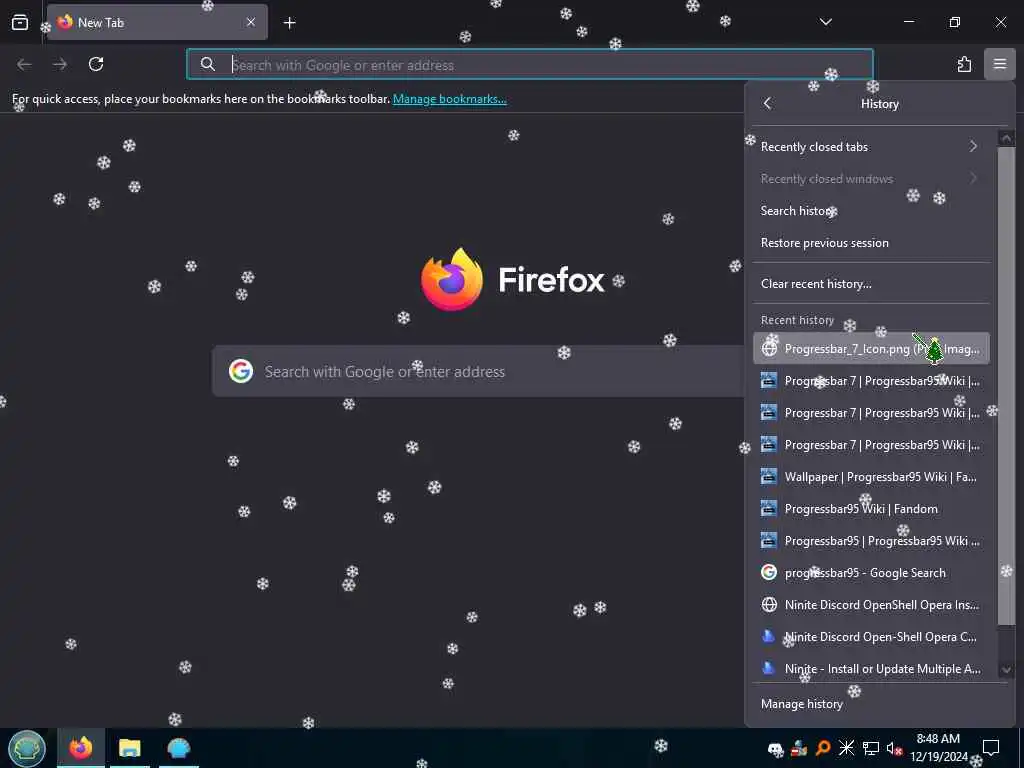Reload the current page

[96, 64]
